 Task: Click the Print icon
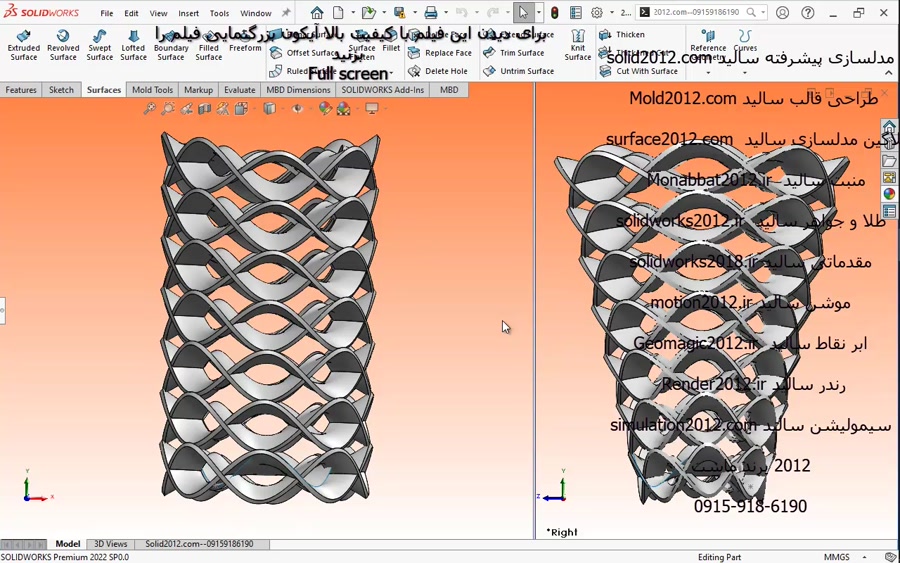(x=430, y=12)
